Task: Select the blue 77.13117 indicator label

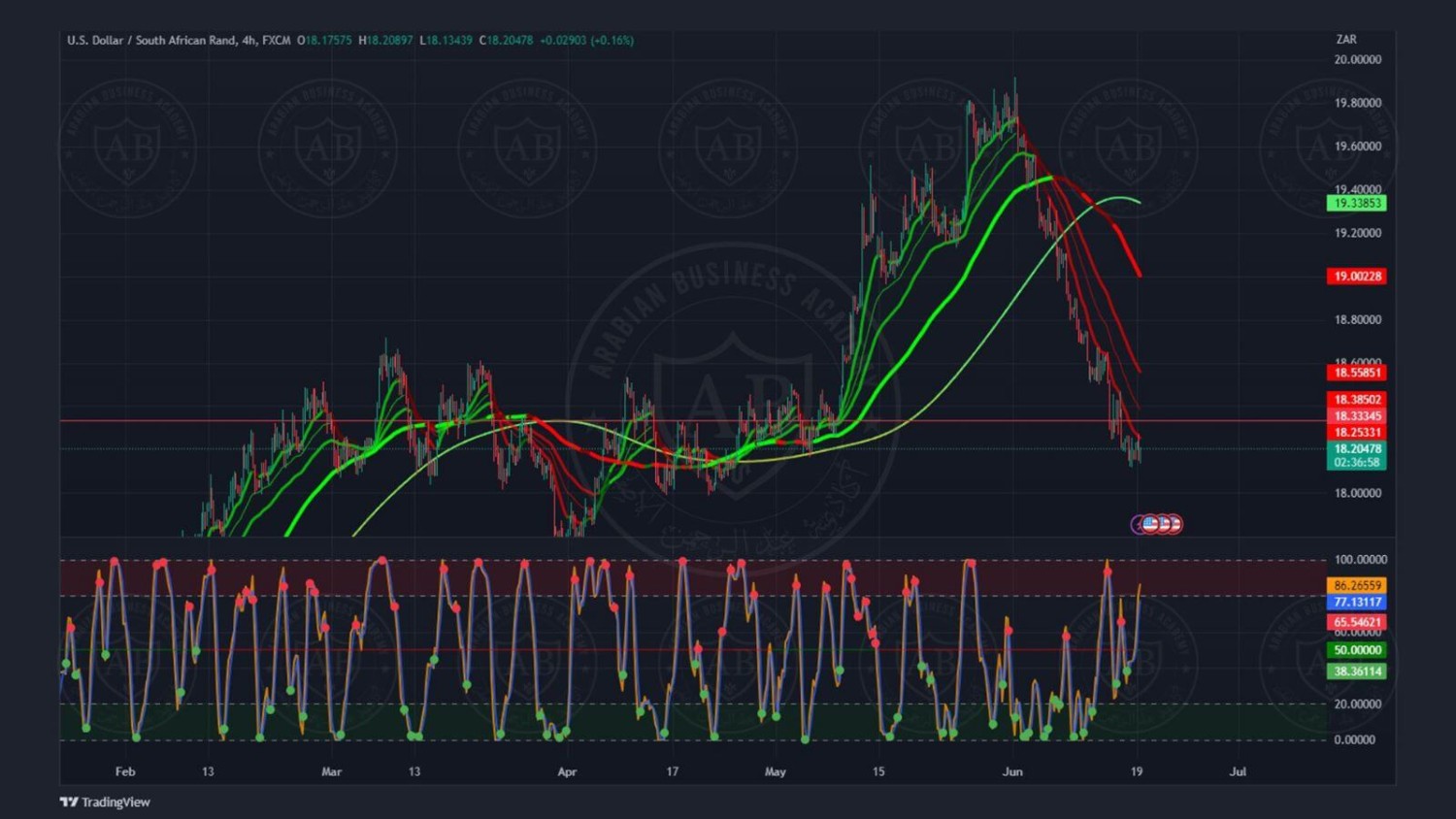Action: [1356, 603]
